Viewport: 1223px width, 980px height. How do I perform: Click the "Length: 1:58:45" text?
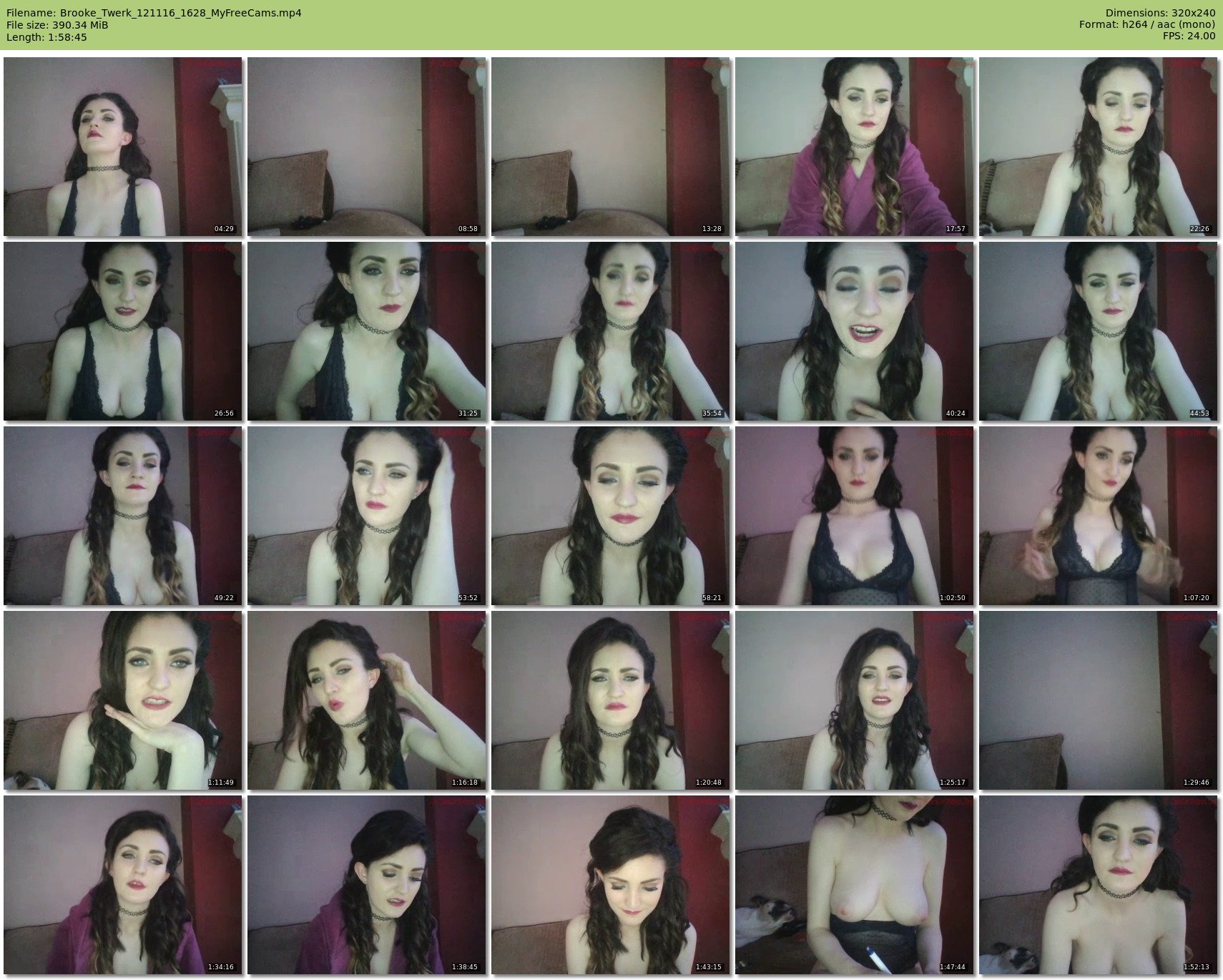[46, 37]
